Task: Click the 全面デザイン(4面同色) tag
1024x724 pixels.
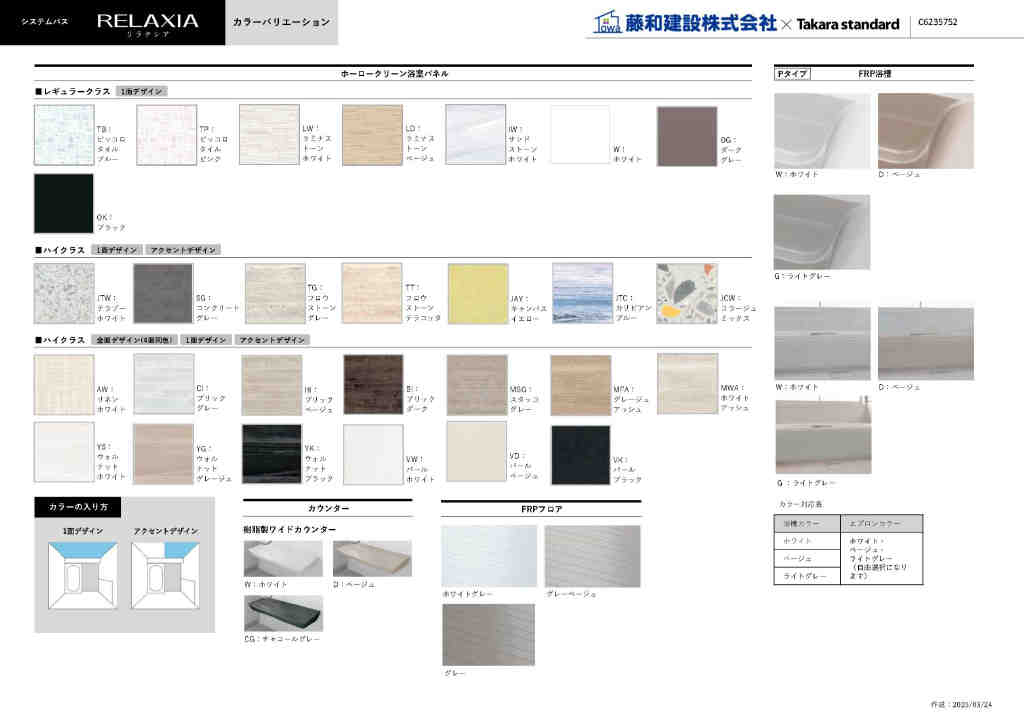Action: [135, 340]
